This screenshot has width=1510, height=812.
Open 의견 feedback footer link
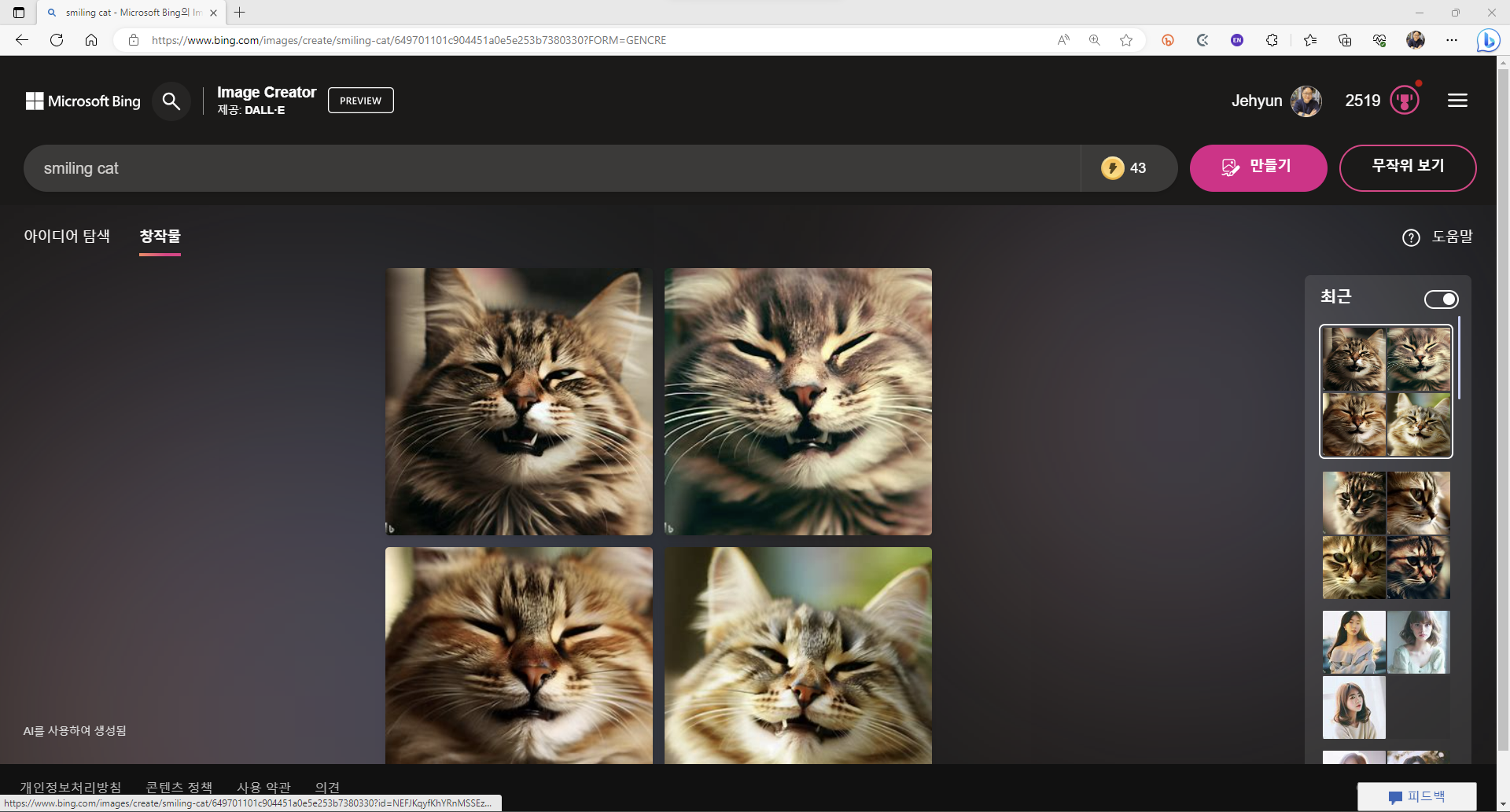click(x=327, y=787)
